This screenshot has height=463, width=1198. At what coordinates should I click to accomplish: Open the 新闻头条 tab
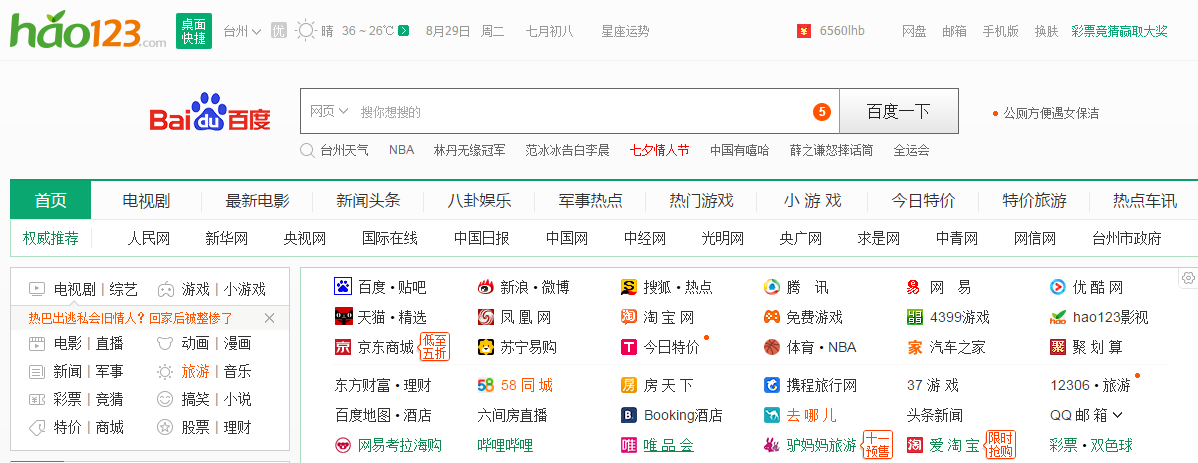click(368, 201)
